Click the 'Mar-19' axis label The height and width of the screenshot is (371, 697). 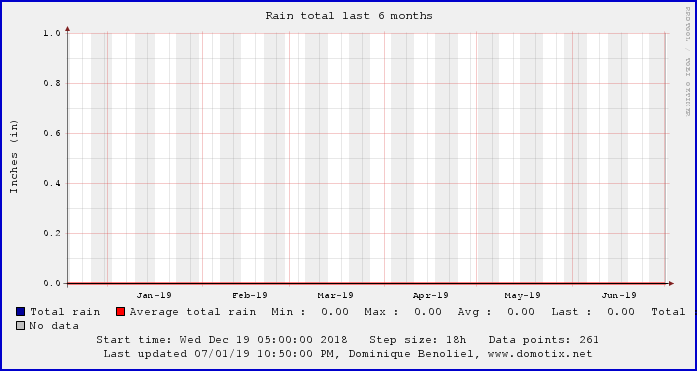tap(336, 295)
